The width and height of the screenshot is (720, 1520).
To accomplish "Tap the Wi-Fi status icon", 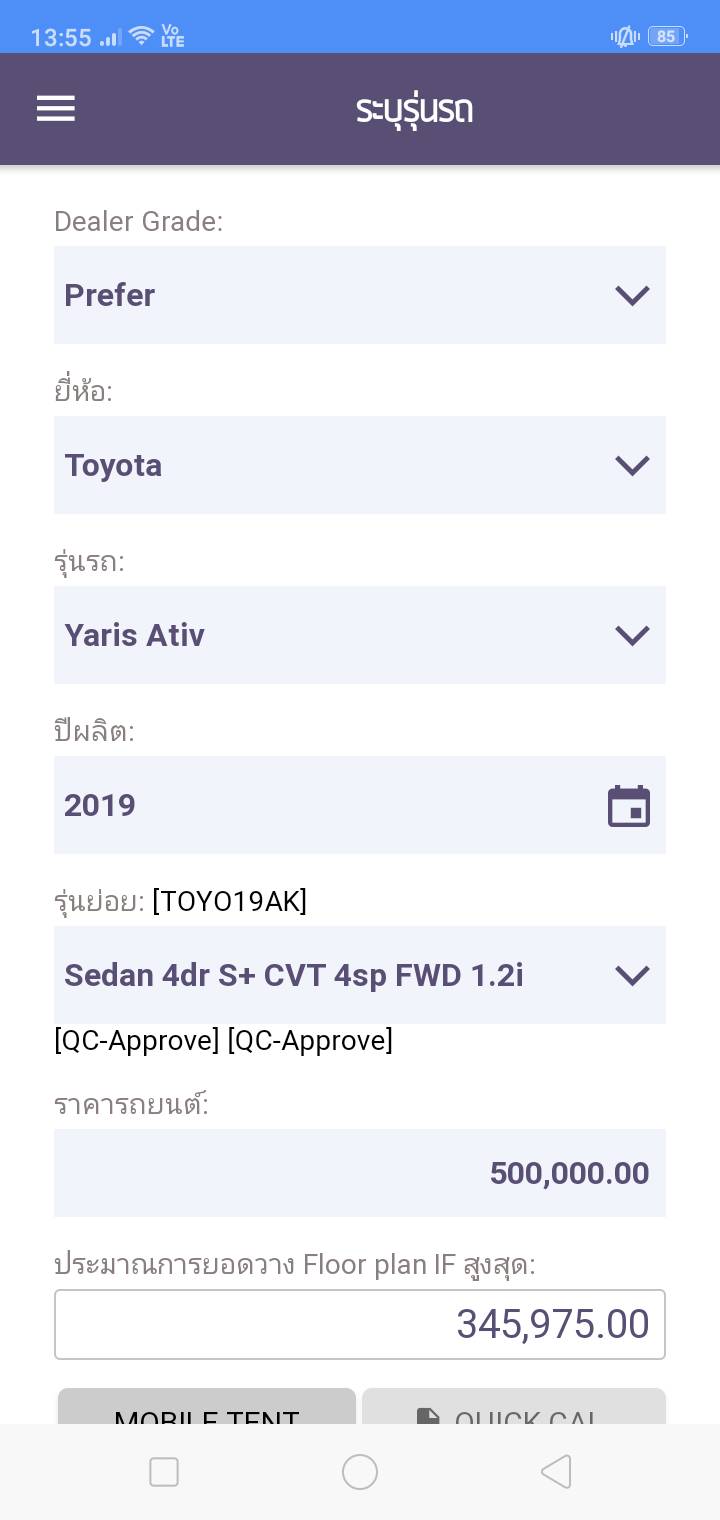I will (141, 37).
